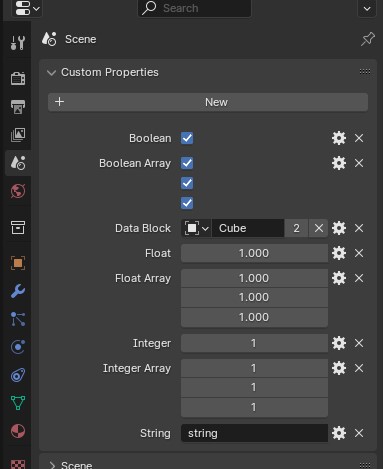Toggle the second Boolean Array checkbox

[187, 183]
